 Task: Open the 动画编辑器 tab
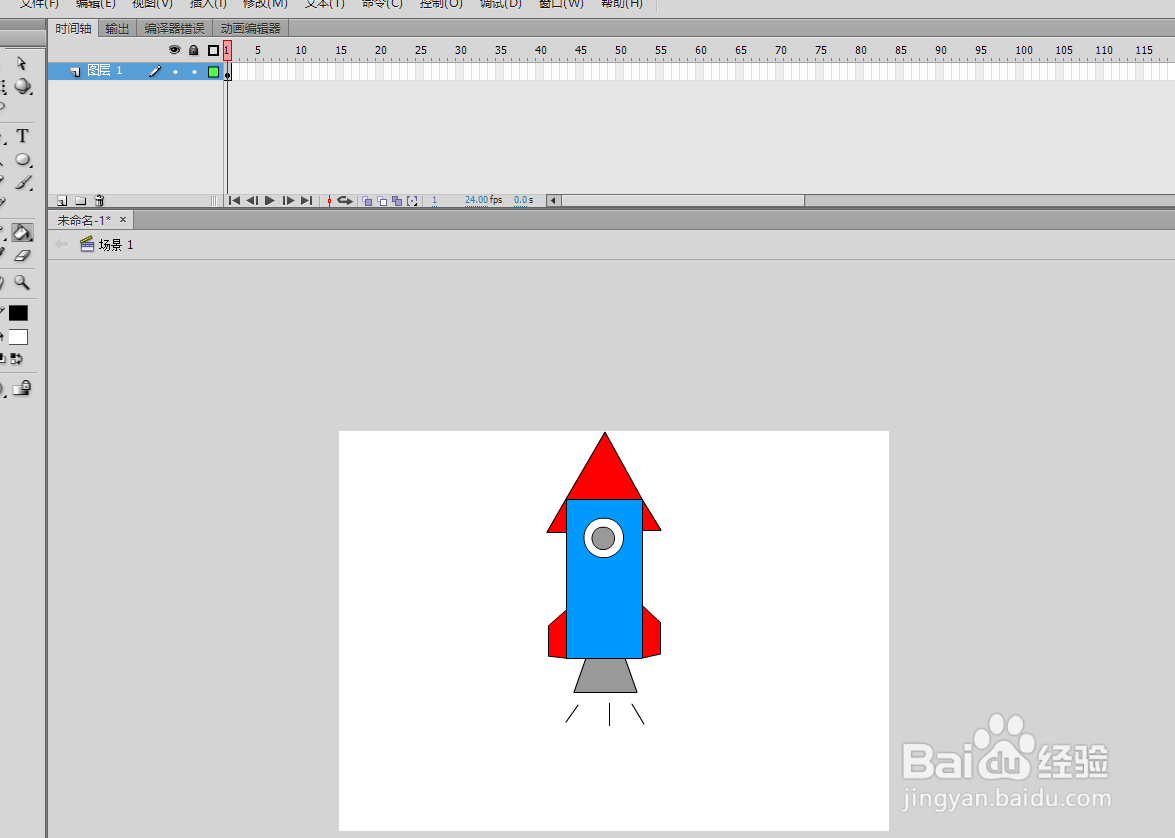tap(252, 28)
